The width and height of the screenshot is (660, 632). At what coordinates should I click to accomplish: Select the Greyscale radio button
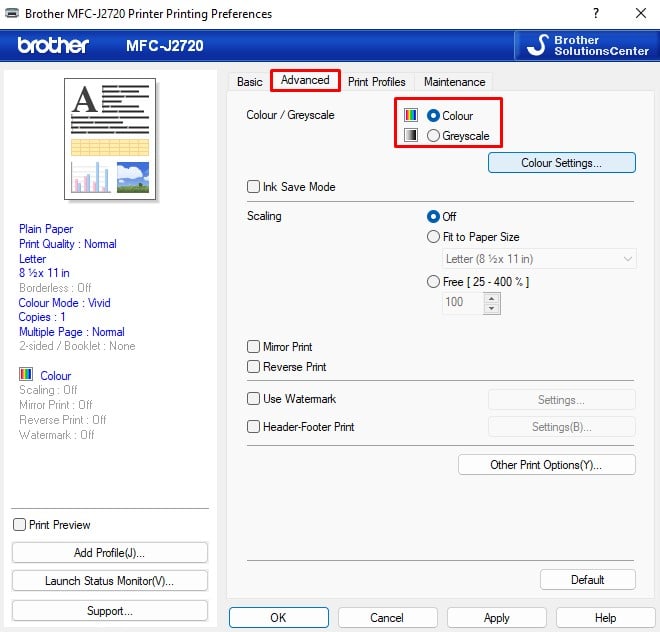433,136
